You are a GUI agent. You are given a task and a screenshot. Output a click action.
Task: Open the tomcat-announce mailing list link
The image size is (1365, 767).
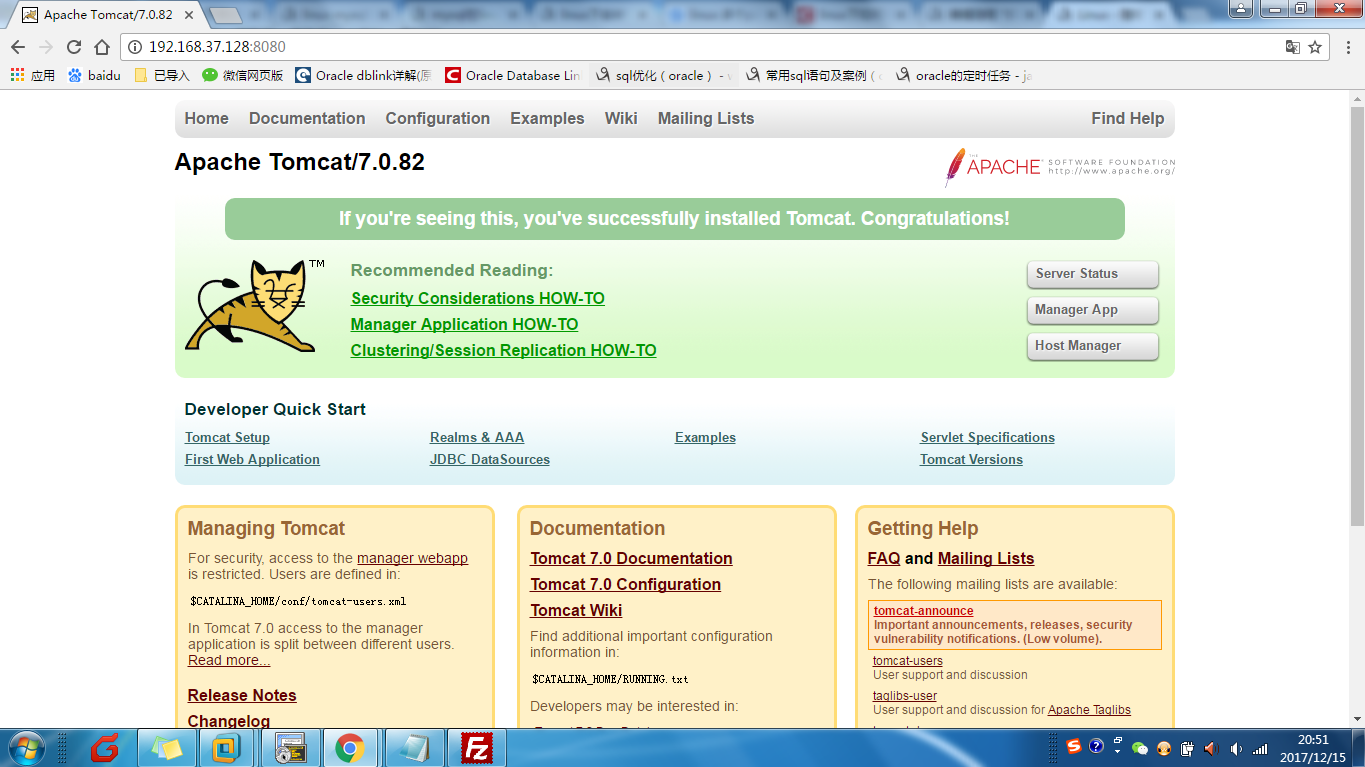click(923, 611)
